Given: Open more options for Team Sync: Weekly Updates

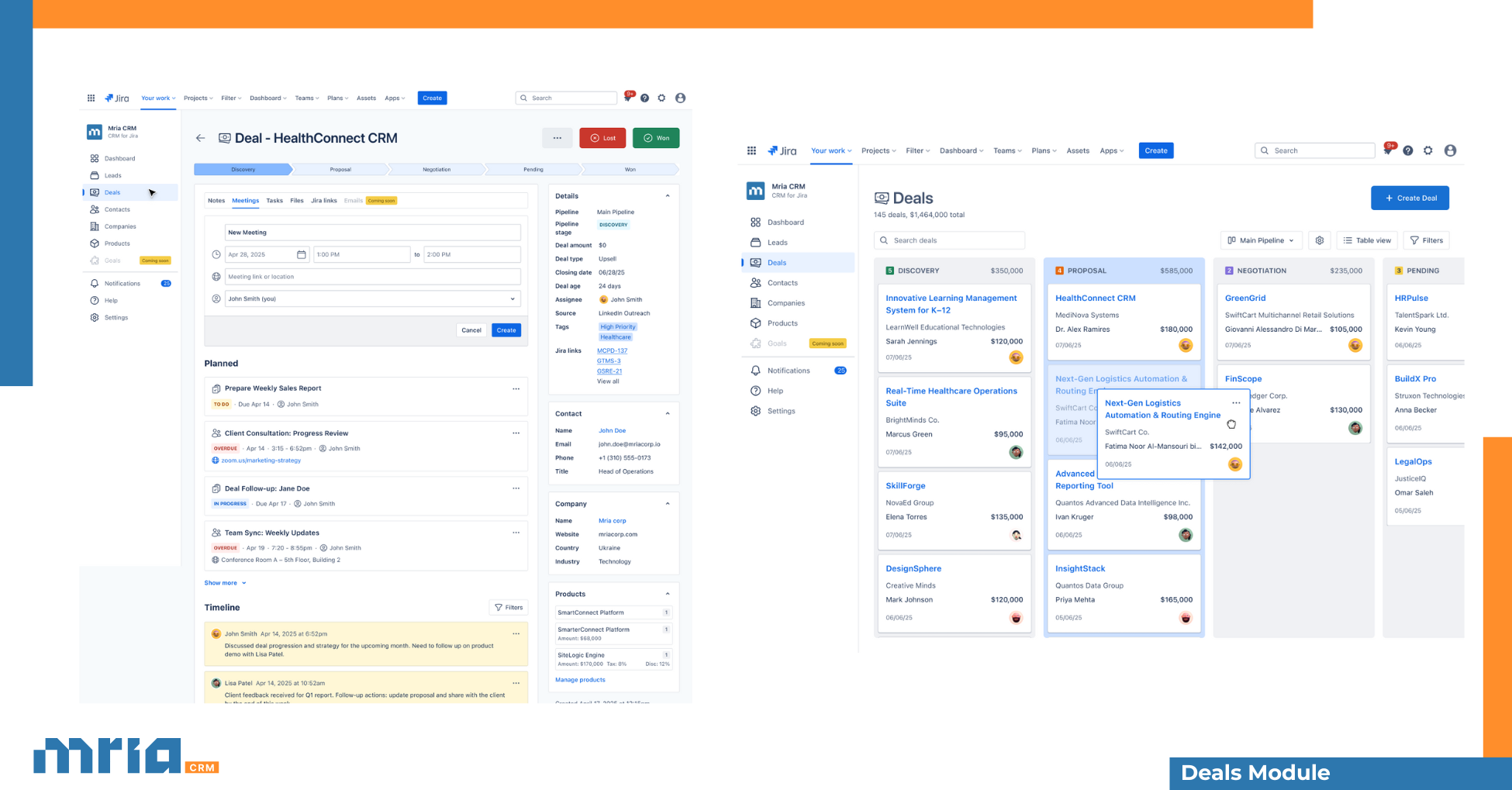Looking at the screenshot, I should point(516,533).
